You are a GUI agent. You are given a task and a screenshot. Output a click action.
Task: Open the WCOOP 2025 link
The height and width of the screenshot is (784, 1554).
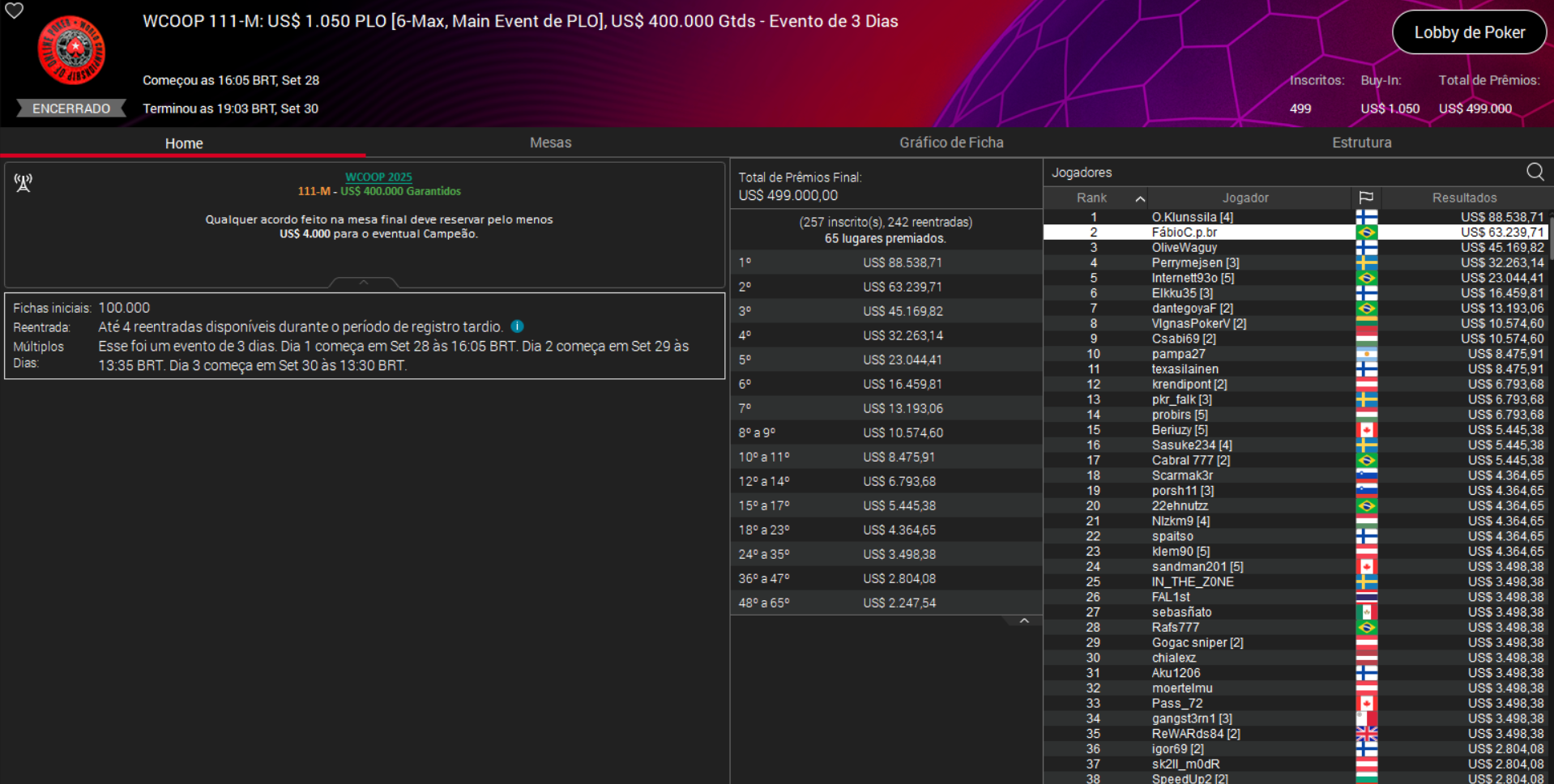point(378,177)
